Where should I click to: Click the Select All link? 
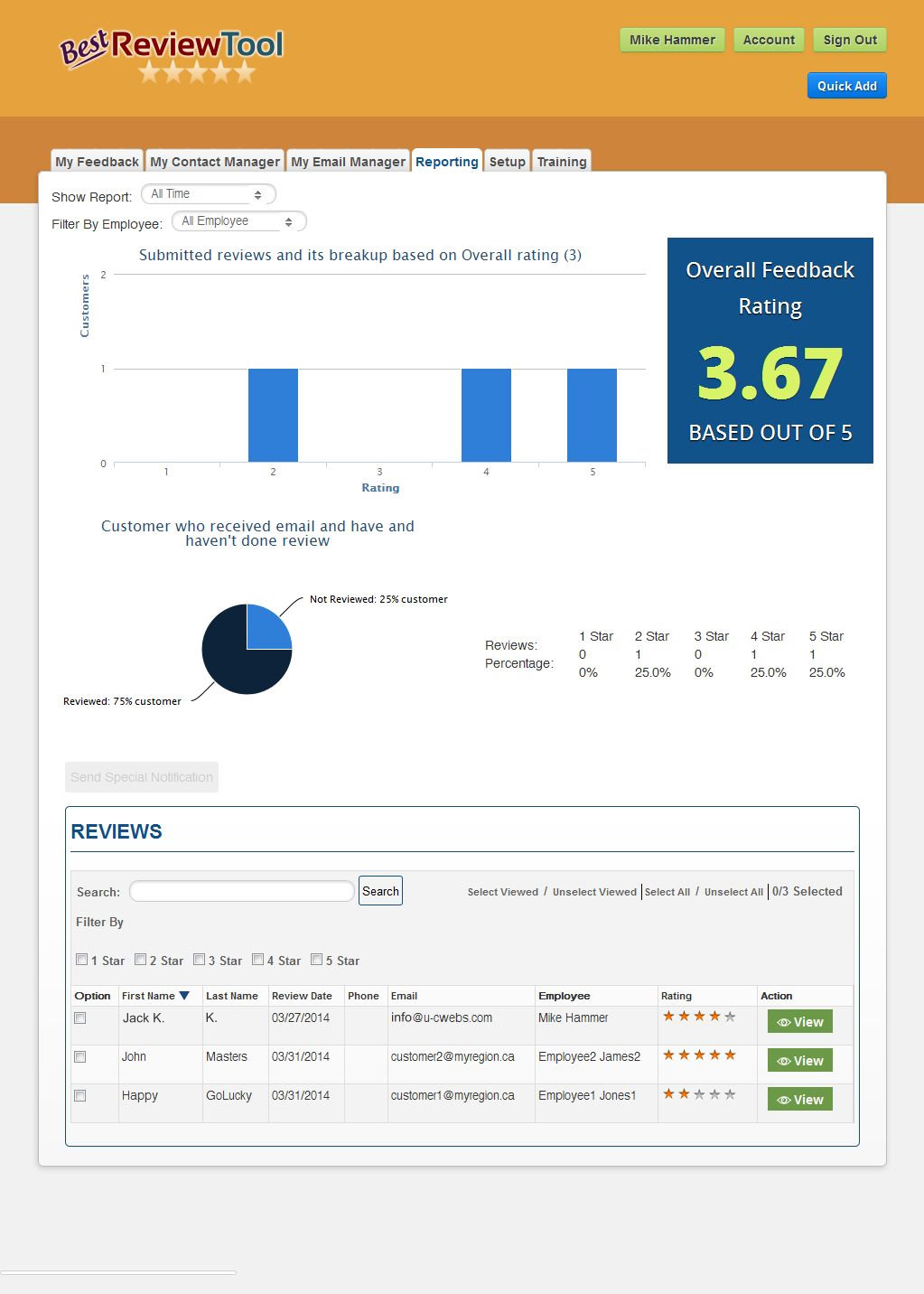click(x=667, y=892)
